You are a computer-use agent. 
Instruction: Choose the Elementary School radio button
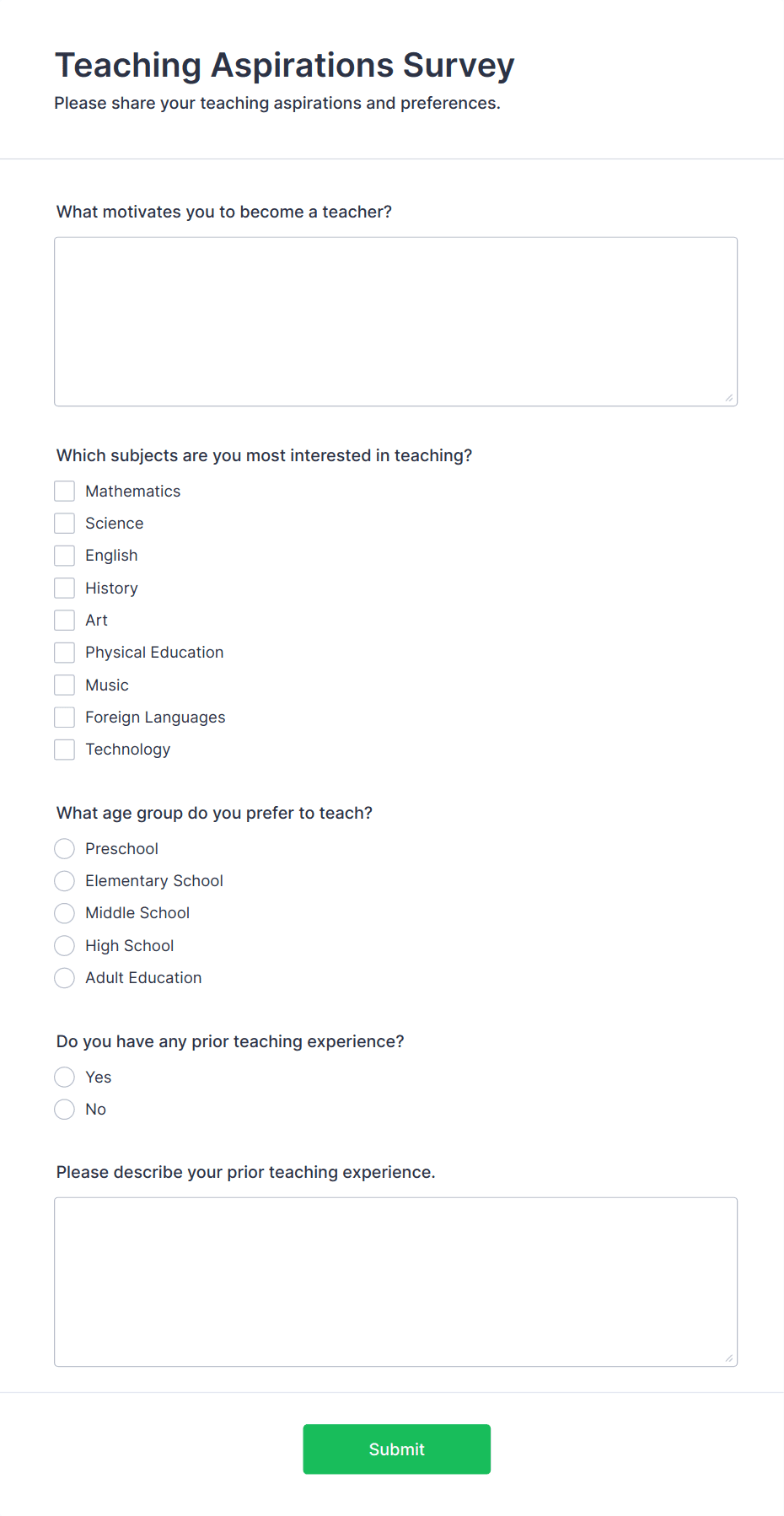click(64, 880)
